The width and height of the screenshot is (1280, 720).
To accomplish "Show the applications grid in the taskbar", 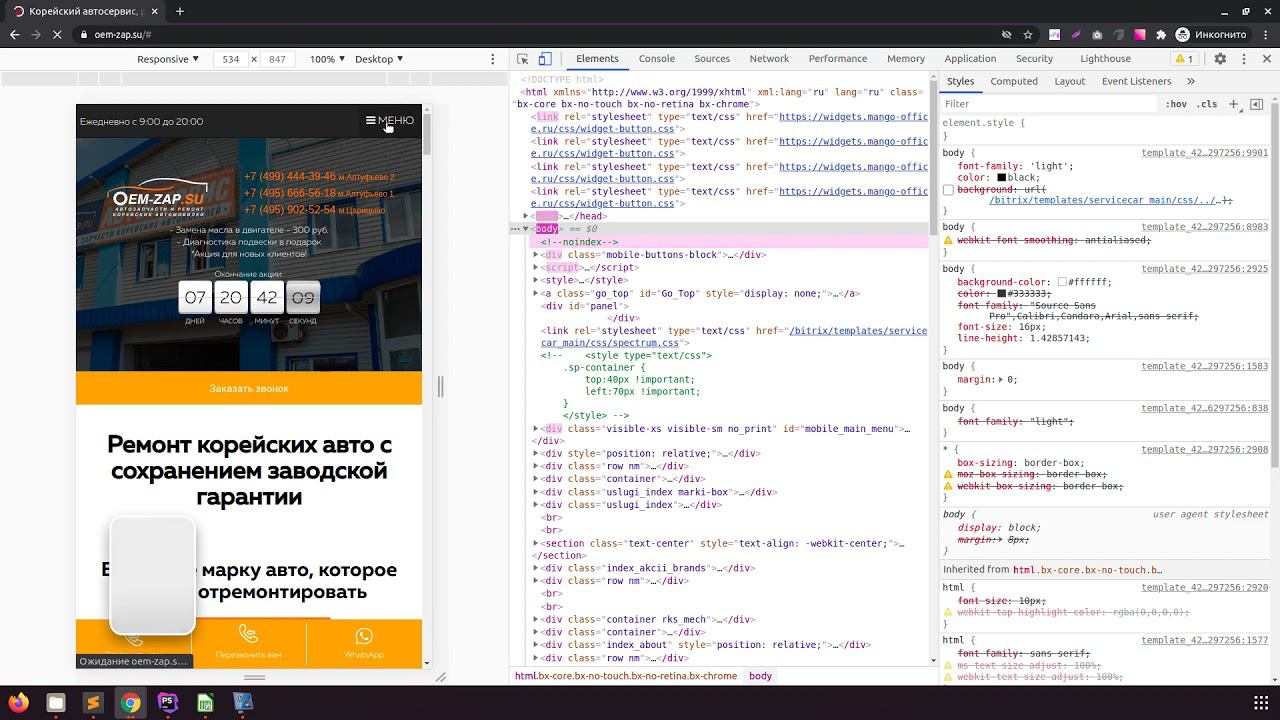I will pyautogui.click(x=1261, y=703).
